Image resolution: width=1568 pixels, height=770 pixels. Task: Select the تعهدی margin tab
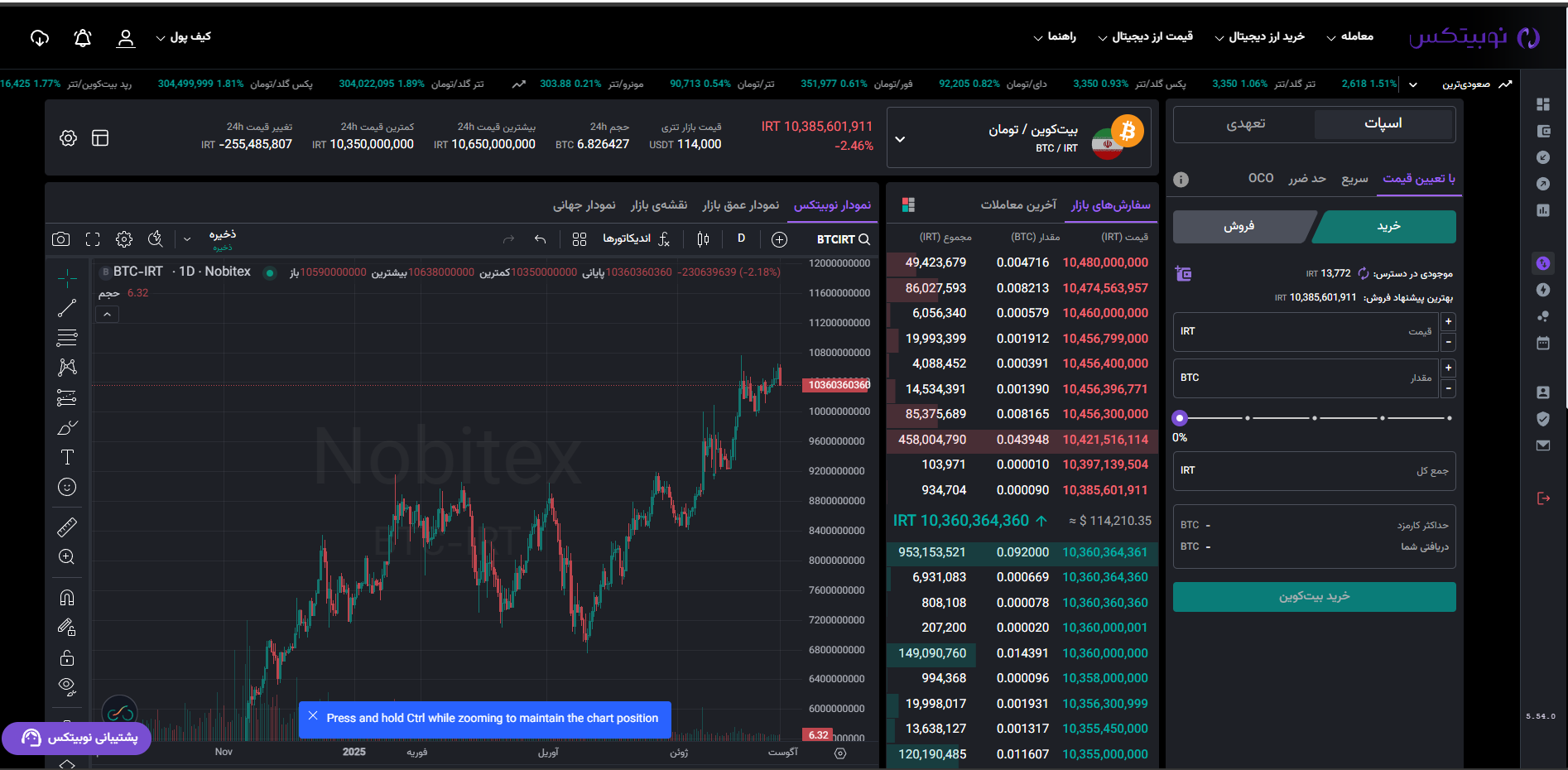tap(1245, 124)
